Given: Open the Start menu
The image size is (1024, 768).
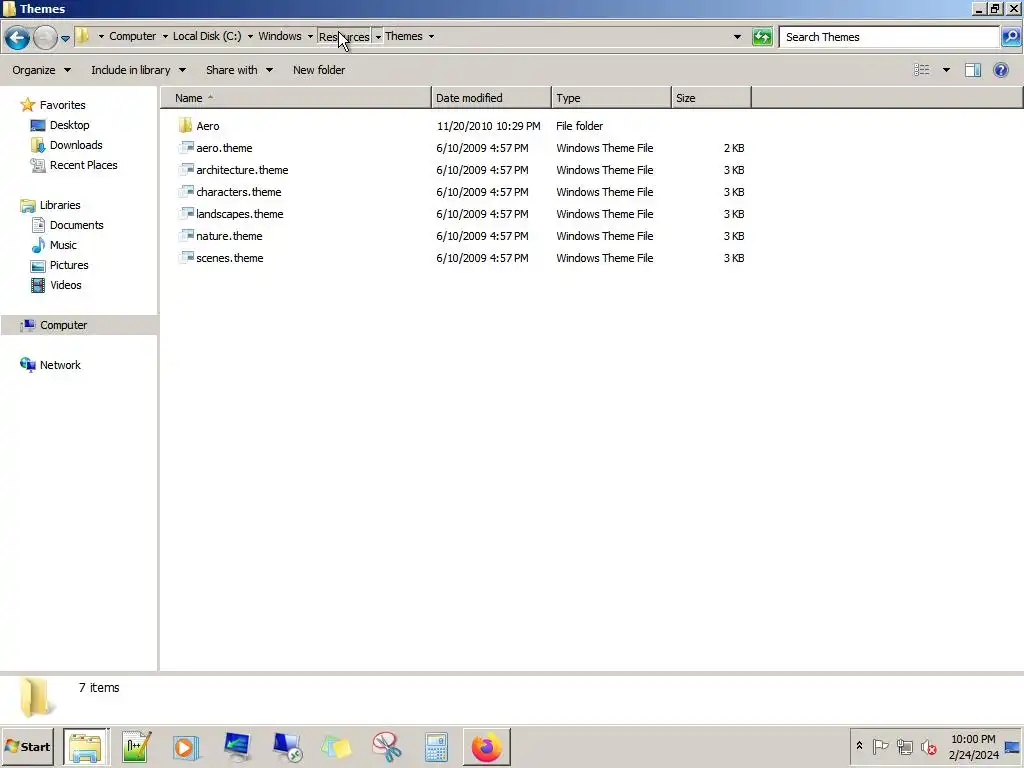Looking at the screenshot, I should [27, 746].
